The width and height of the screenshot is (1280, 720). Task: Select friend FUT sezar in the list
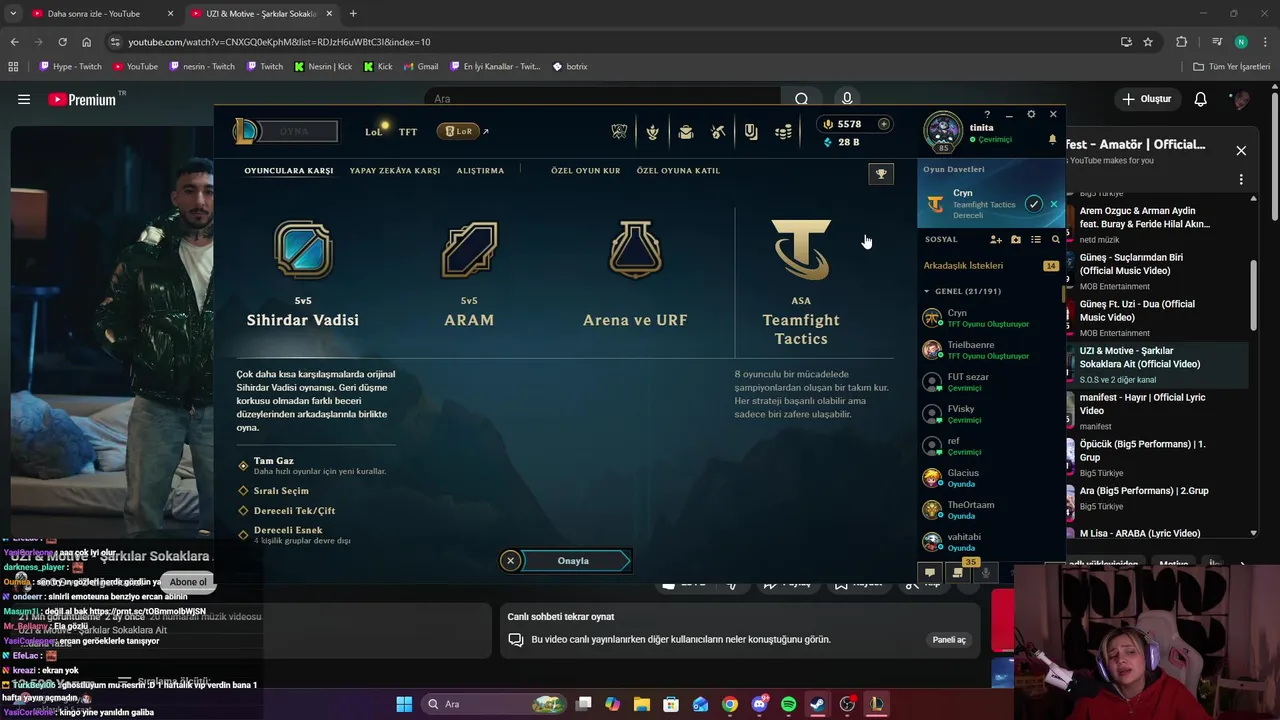991,382
